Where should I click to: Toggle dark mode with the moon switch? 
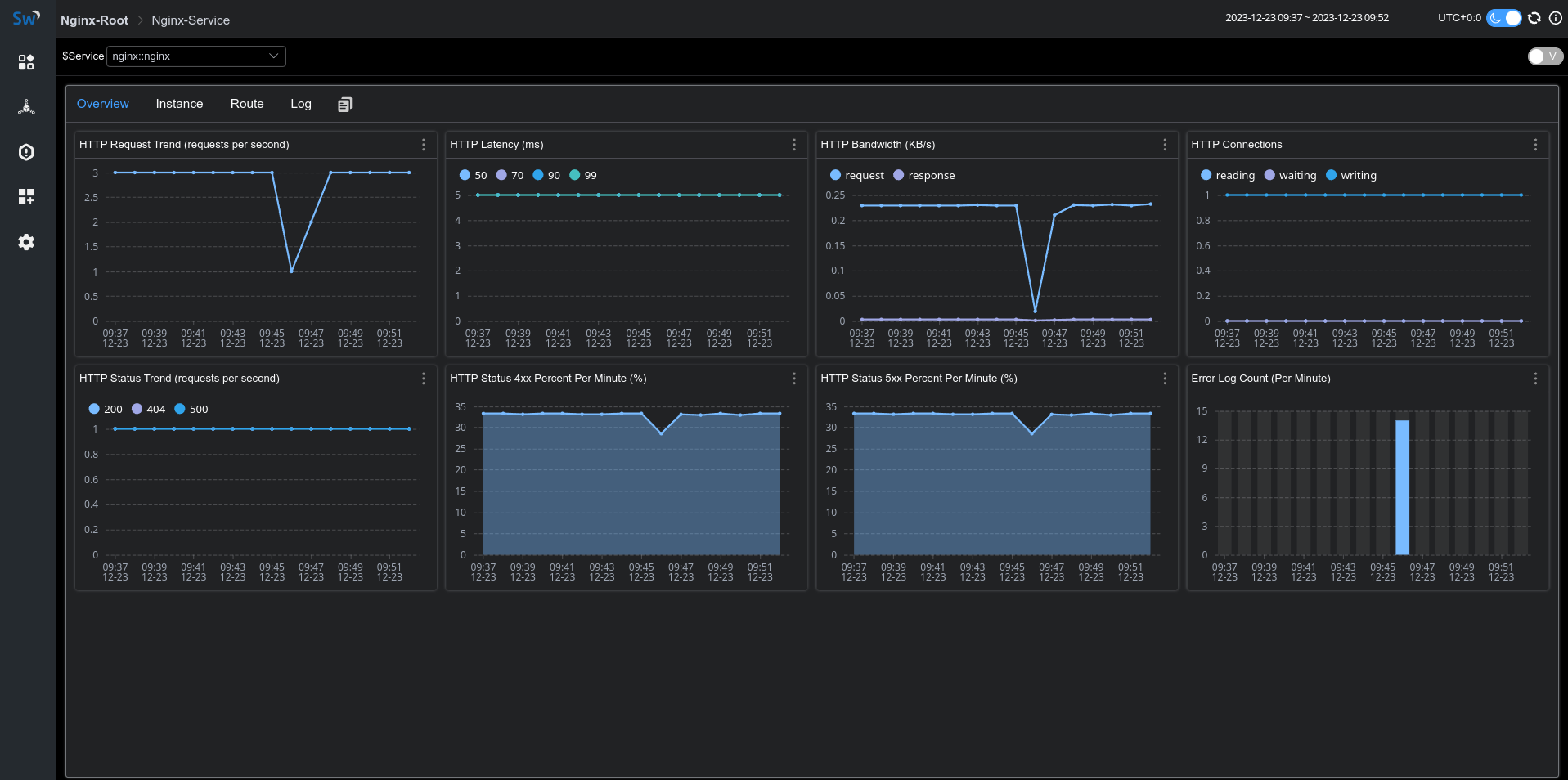pos(1503,17)
